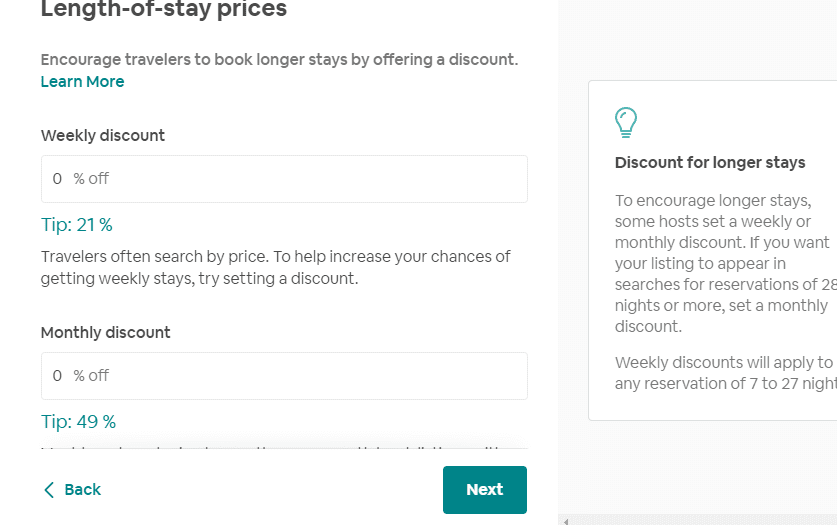Click the Back chevron arrow icon
The image size is (837, 525).
(x=49, y=490)
